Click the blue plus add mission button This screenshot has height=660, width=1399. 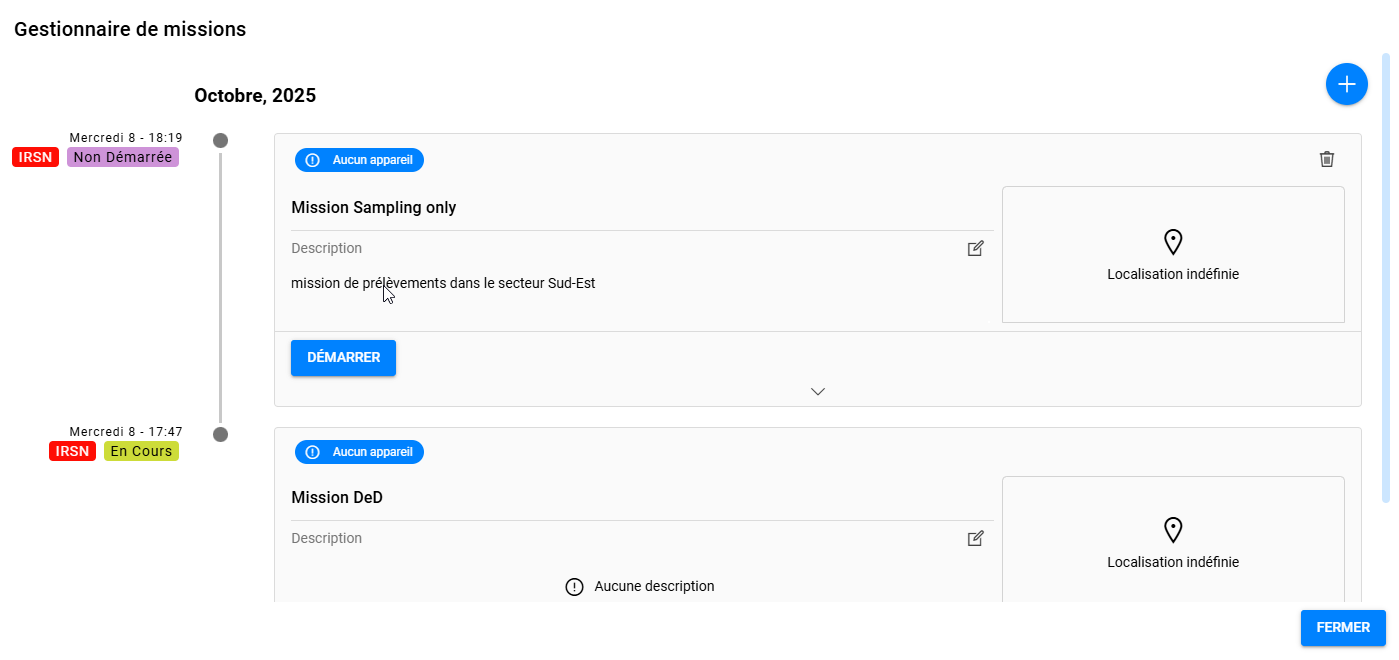tap(1346, 84)
